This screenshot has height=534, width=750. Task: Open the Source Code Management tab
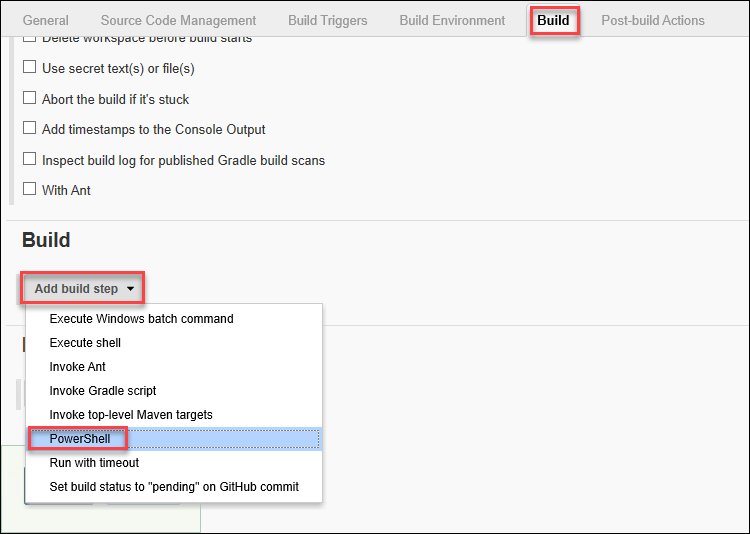178,21
